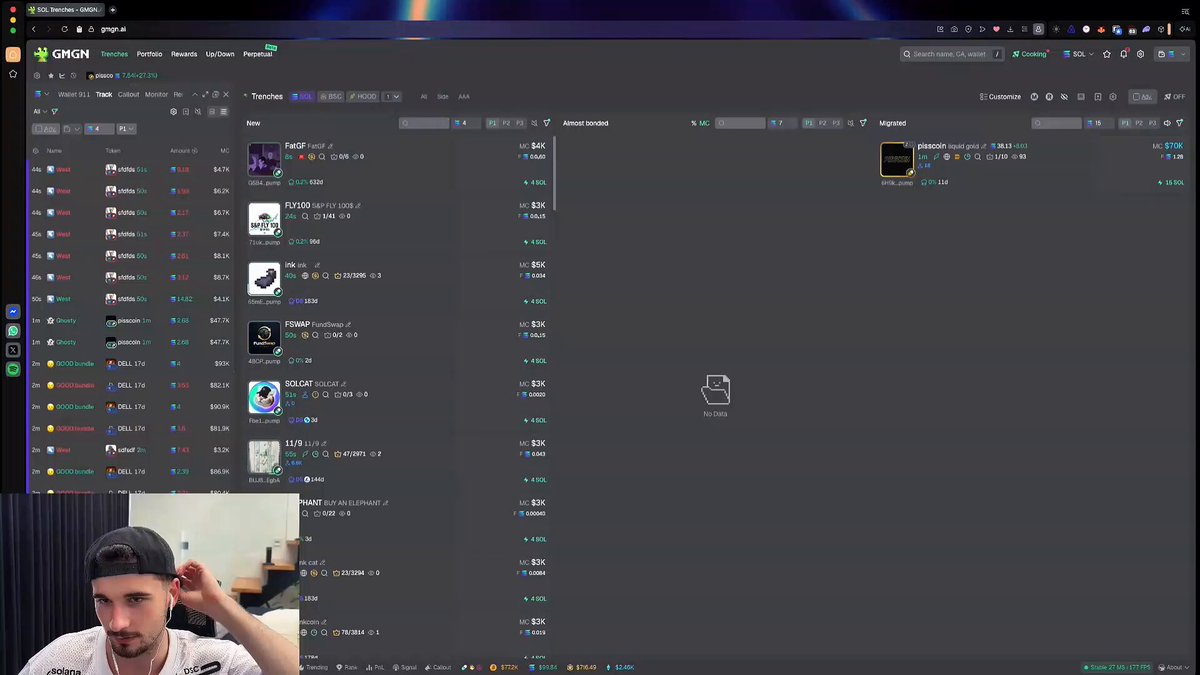Viewport: 1200px width, 675px height.
Task: Open the Portfolio nav tab
Action: pyautogui.click(x=149, y=54)
